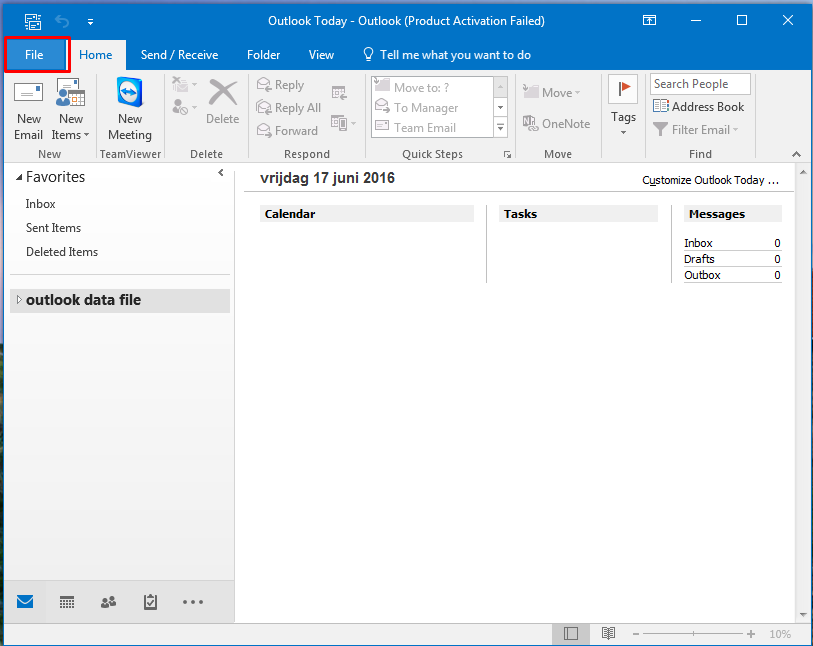The width and height of the screenshot is (813, 646).
Task: Click Tell me what you want to do
Action: [447, 55]
